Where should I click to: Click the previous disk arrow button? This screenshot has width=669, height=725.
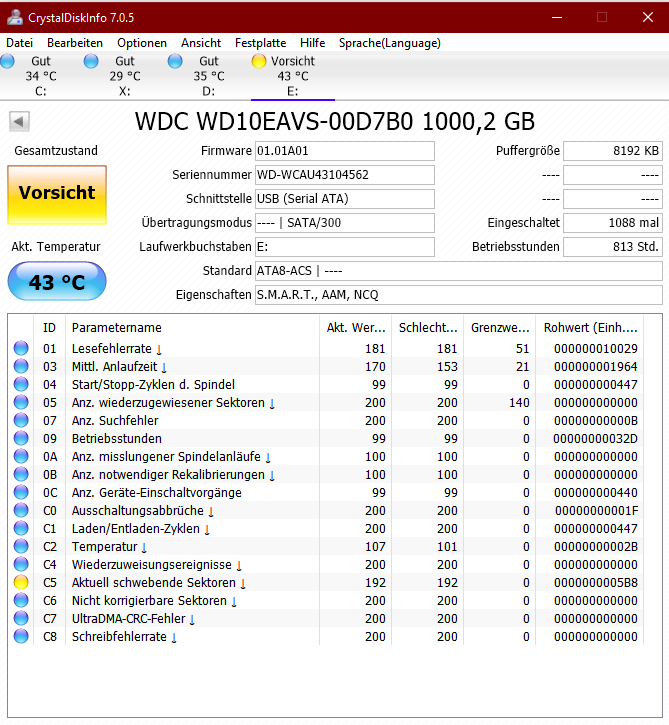click(19, 122)
